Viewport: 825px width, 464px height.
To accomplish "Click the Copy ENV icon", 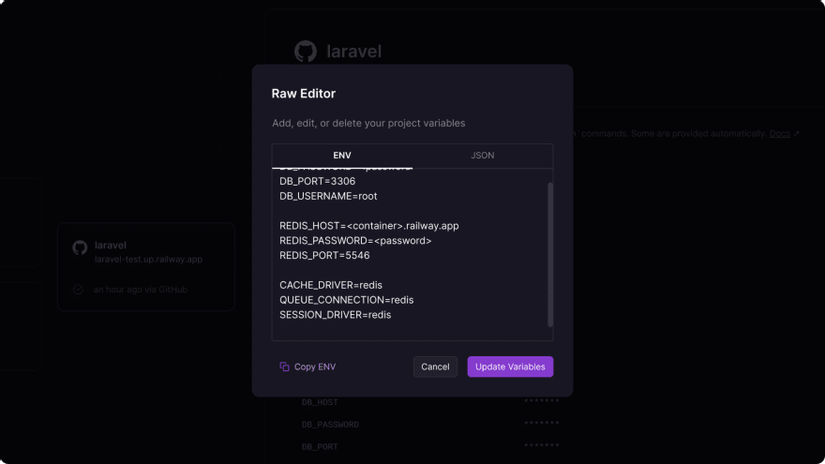I will coord(285,367).
